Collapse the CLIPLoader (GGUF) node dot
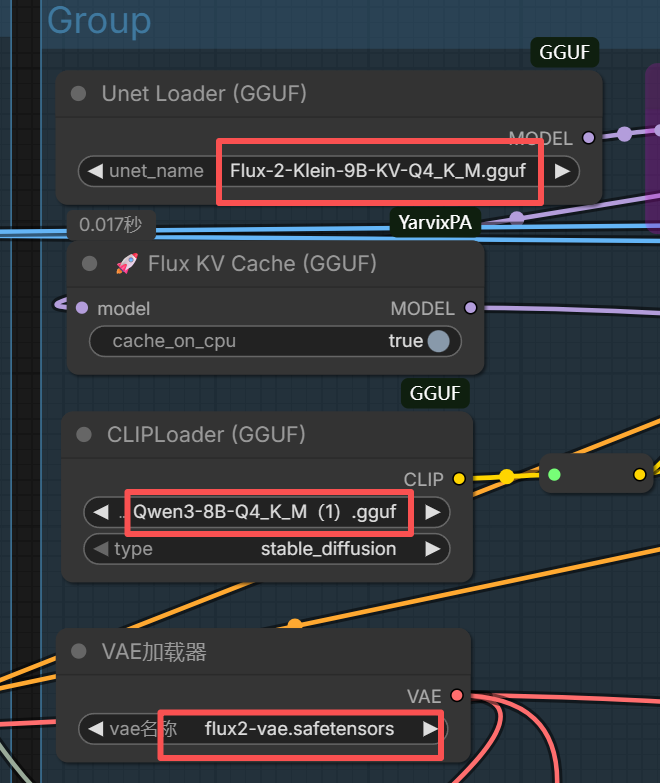This screenshot has width=660, height=783. tap(84, 434)
